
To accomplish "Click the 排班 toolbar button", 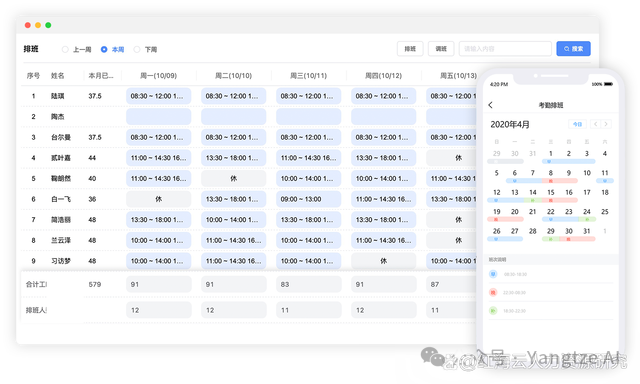I will tap(410, 49).
